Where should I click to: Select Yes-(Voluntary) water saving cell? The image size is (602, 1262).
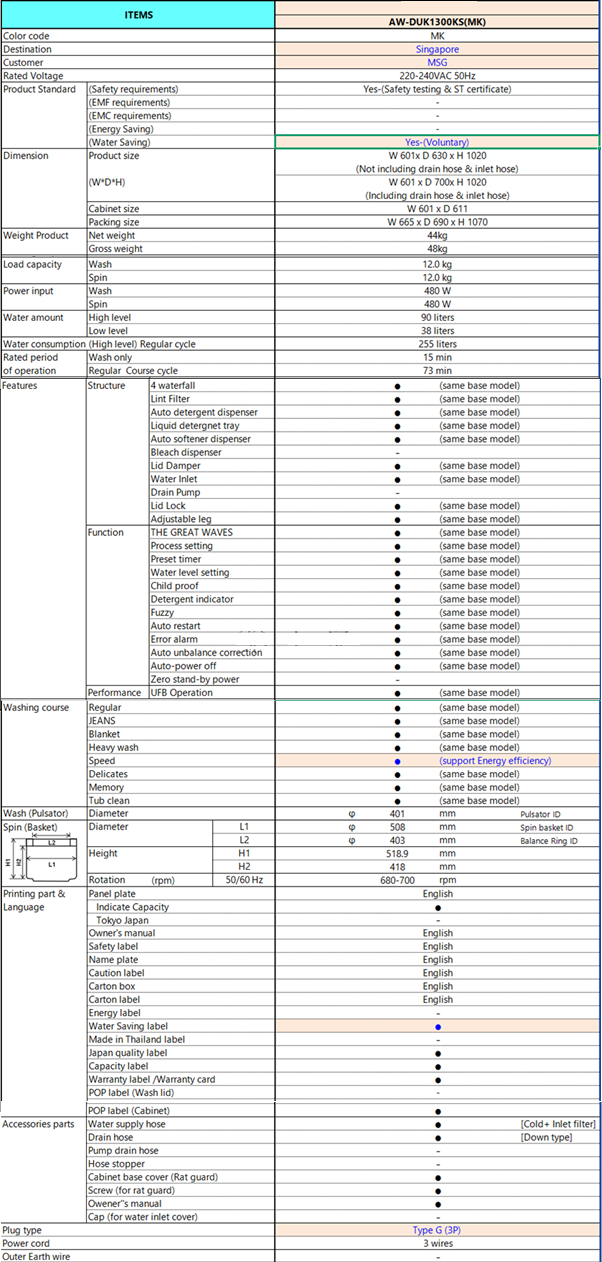point(437,142)
